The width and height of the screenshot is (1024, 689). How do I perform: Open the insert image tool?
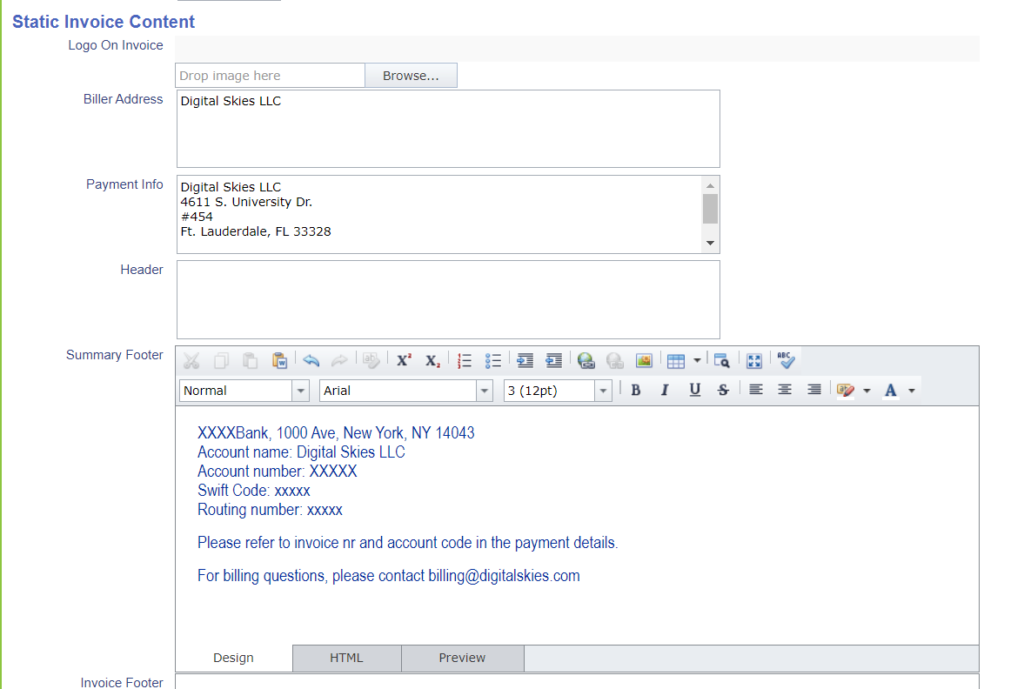pyautogui.click(x=644, y=361)
